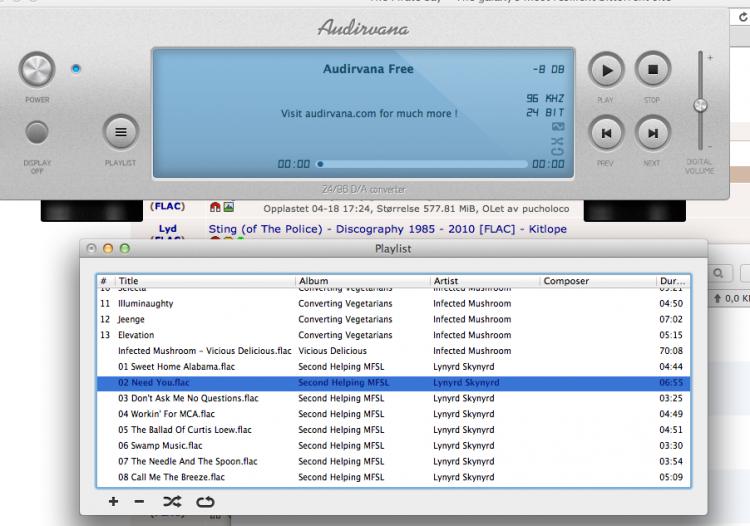The image size is (750, 526).
Task: Adjust the Digital Volume slider
Action: coord(700,104)
